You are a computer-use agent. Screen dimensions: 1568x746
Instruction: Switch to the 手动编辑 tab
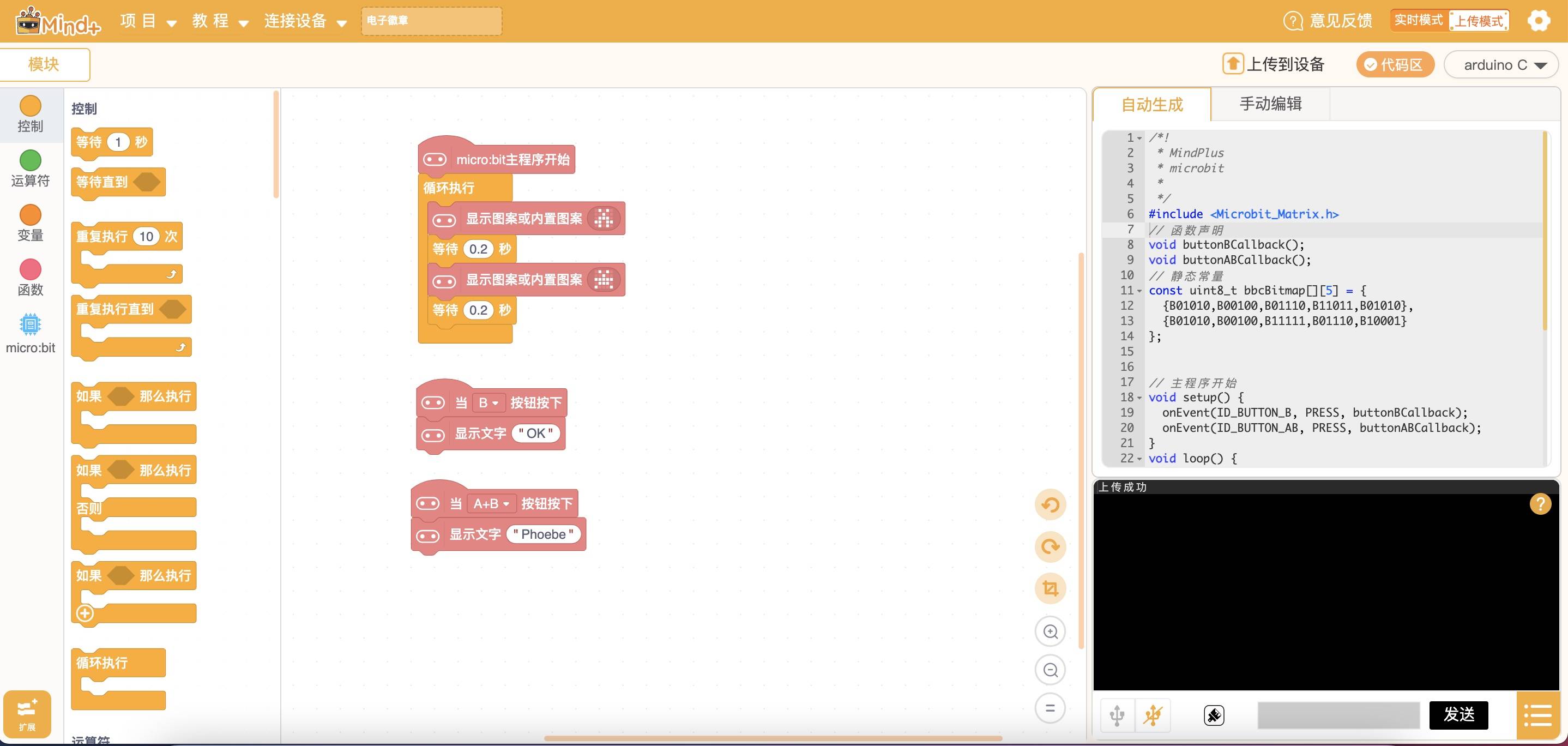point(1270,104)
